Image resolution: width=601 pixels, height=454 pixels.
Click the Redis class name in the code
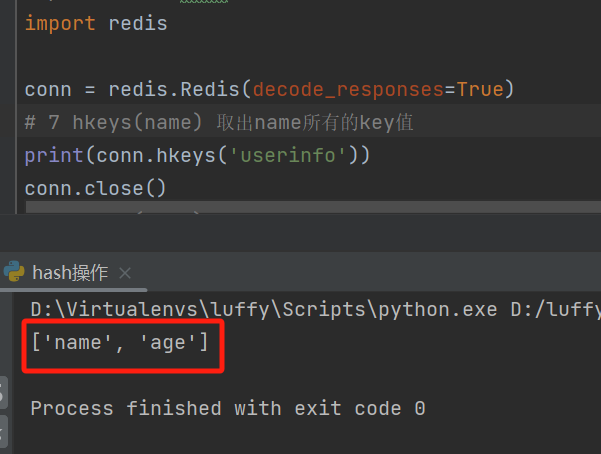[205, 90]
